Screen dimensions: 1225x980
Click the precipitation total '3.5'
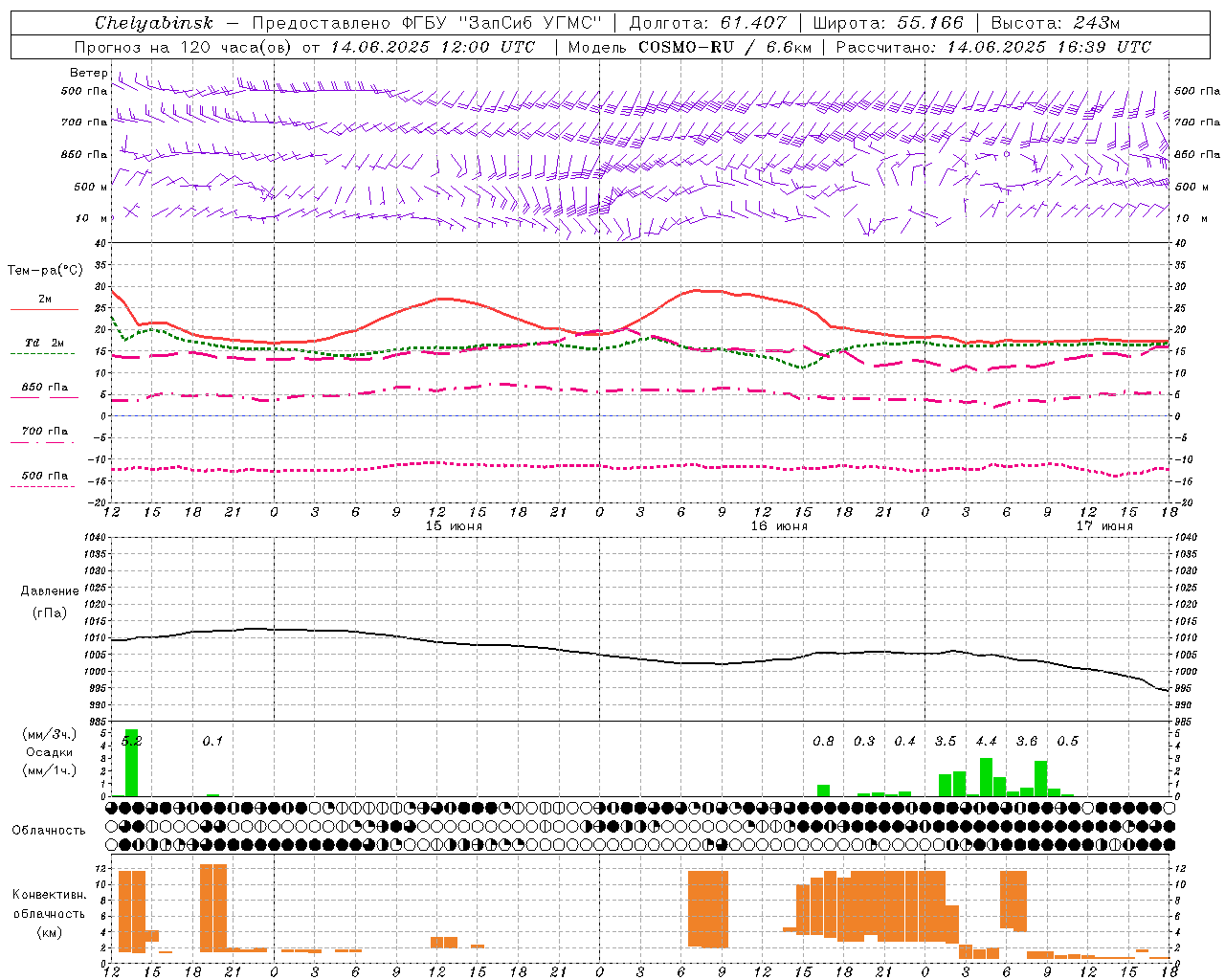point(946,741)
